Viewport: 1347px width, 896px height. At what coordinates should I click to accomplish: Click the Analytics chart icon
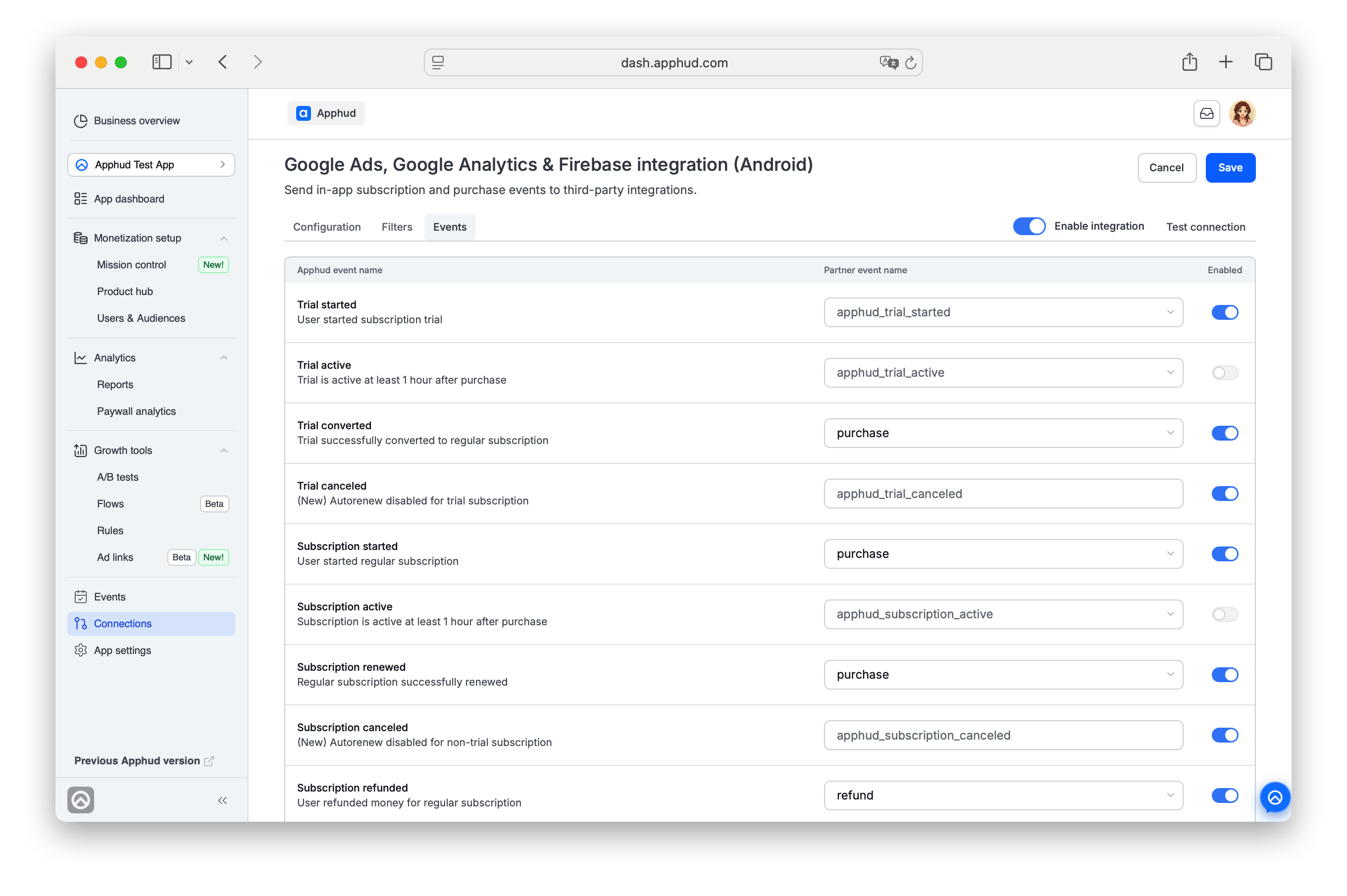coord(81,358)
